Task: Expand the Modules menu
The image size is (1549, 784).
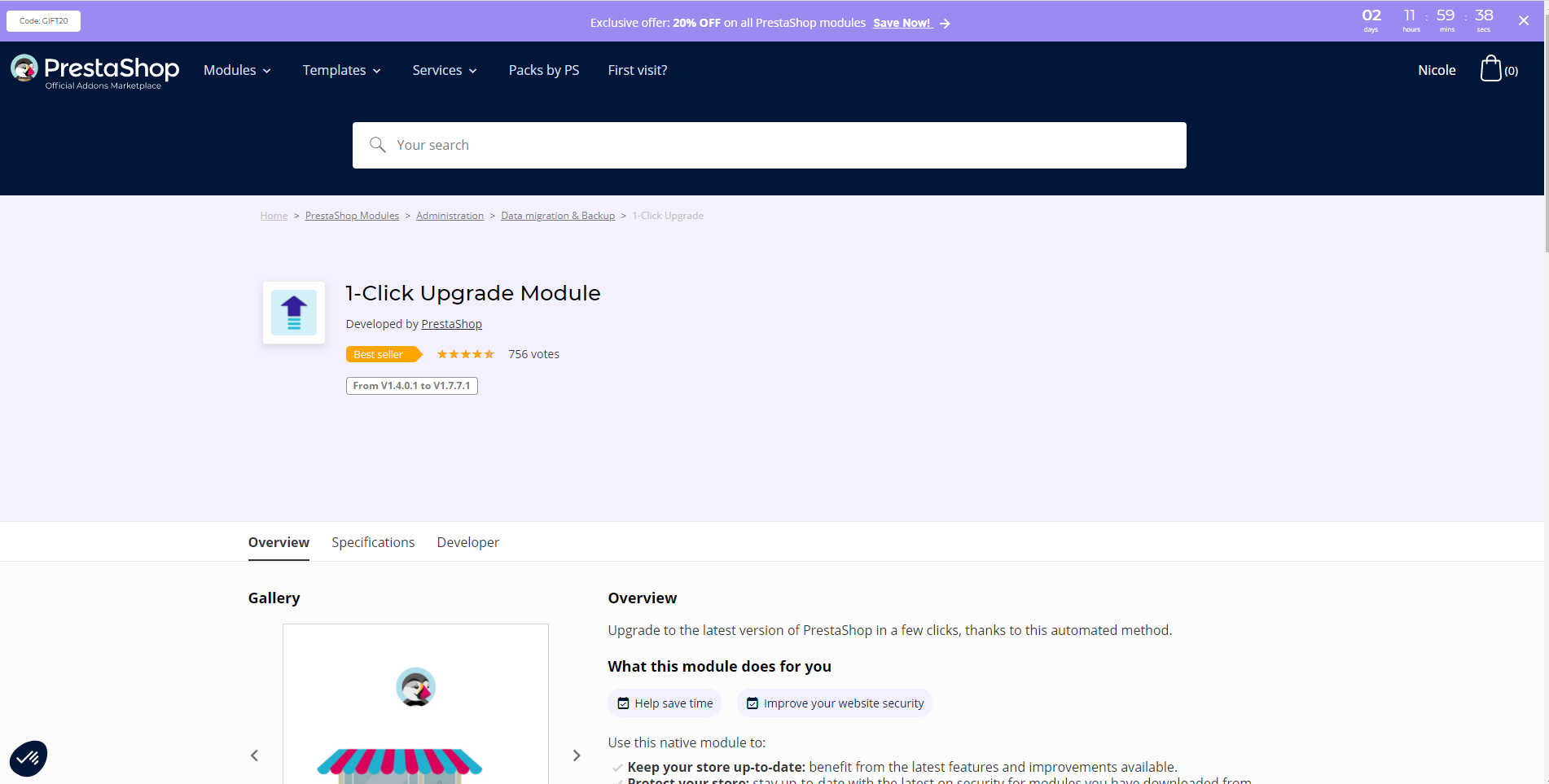Action: pos(237,70)
